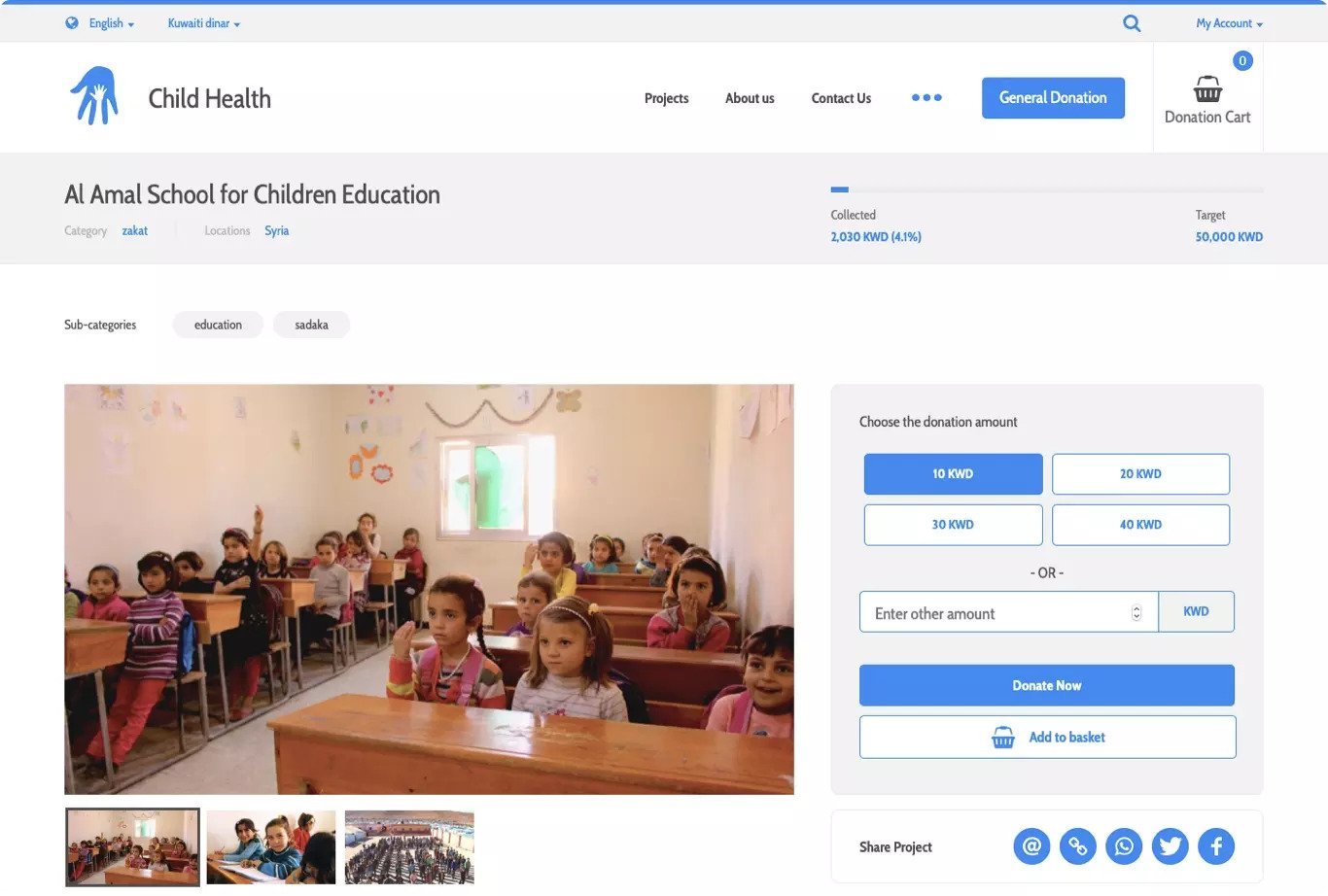This screenshot has width=1328, height=896.
Task: Share project on Facebook
Action: coord(1216,846)
